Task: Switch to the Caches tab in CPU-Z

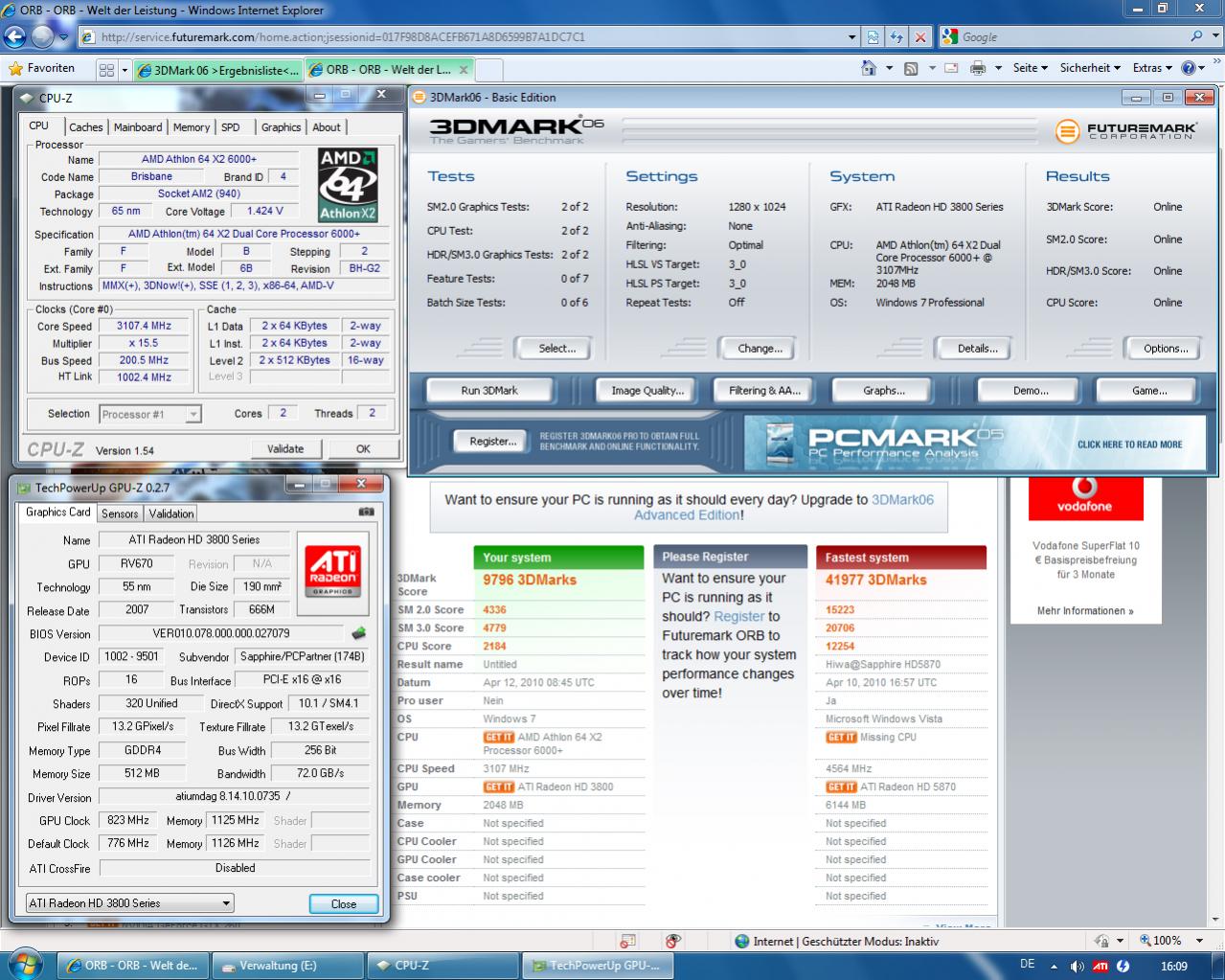Action: point(85,127)
